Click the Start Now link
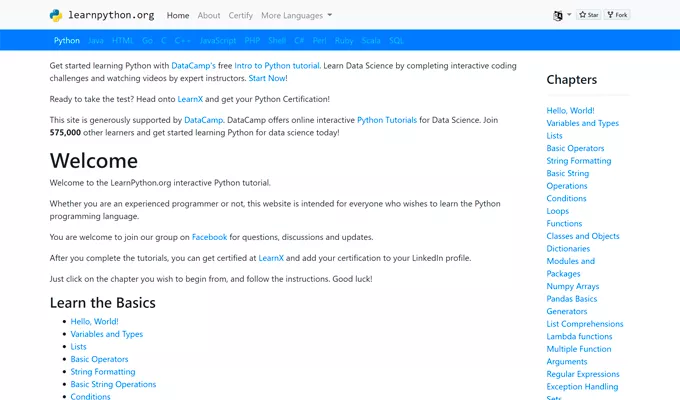The width and height of the screenshot is (680, 400). point(267,79)
